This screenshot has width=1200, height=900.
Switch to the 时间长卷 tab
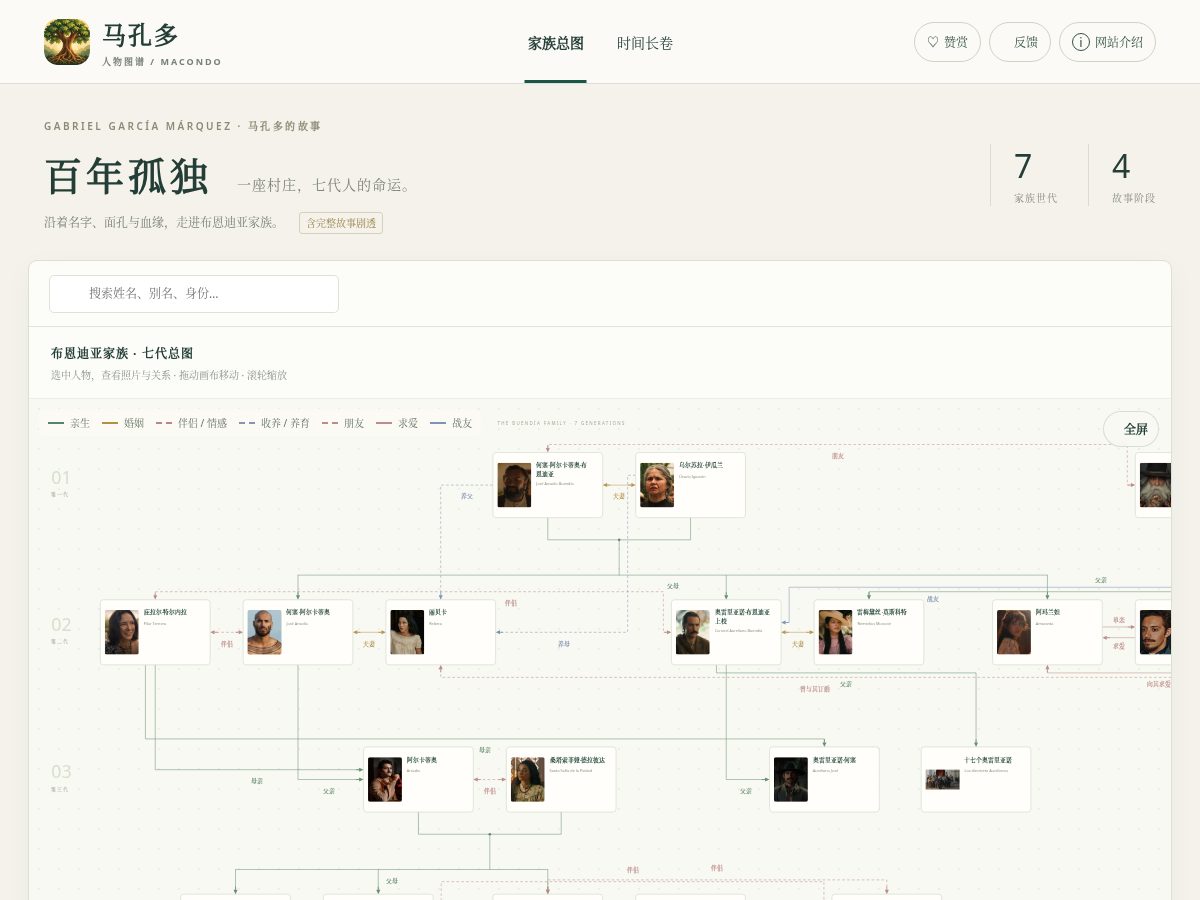tap(645, 43)
